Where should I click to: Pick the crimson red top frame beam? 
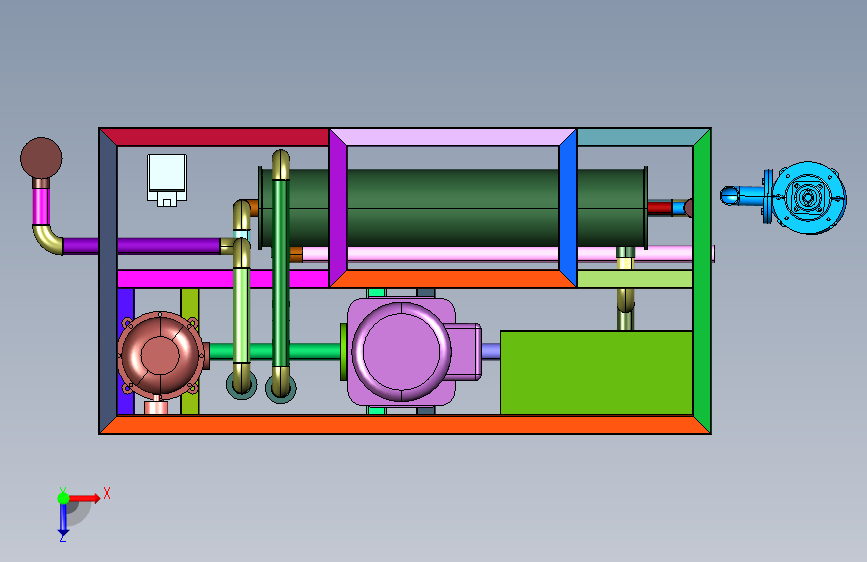pyautogui.click(x=215, y=137)
